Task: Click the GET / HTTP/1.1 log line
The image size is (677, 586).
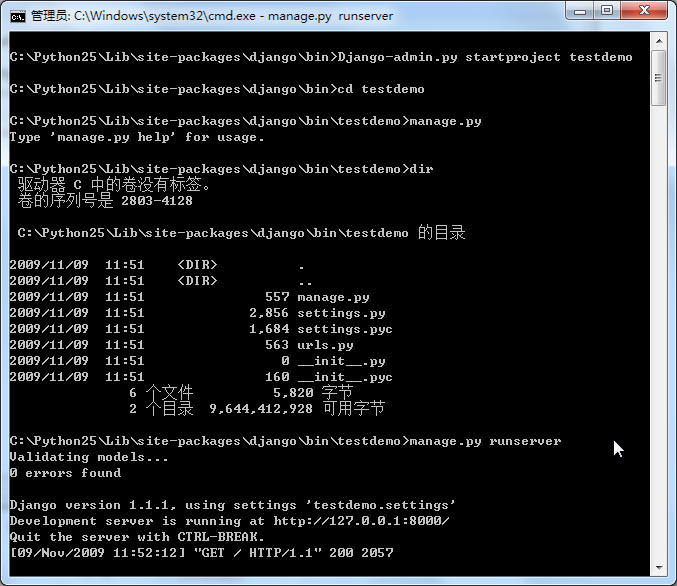Action: (201, 553)
